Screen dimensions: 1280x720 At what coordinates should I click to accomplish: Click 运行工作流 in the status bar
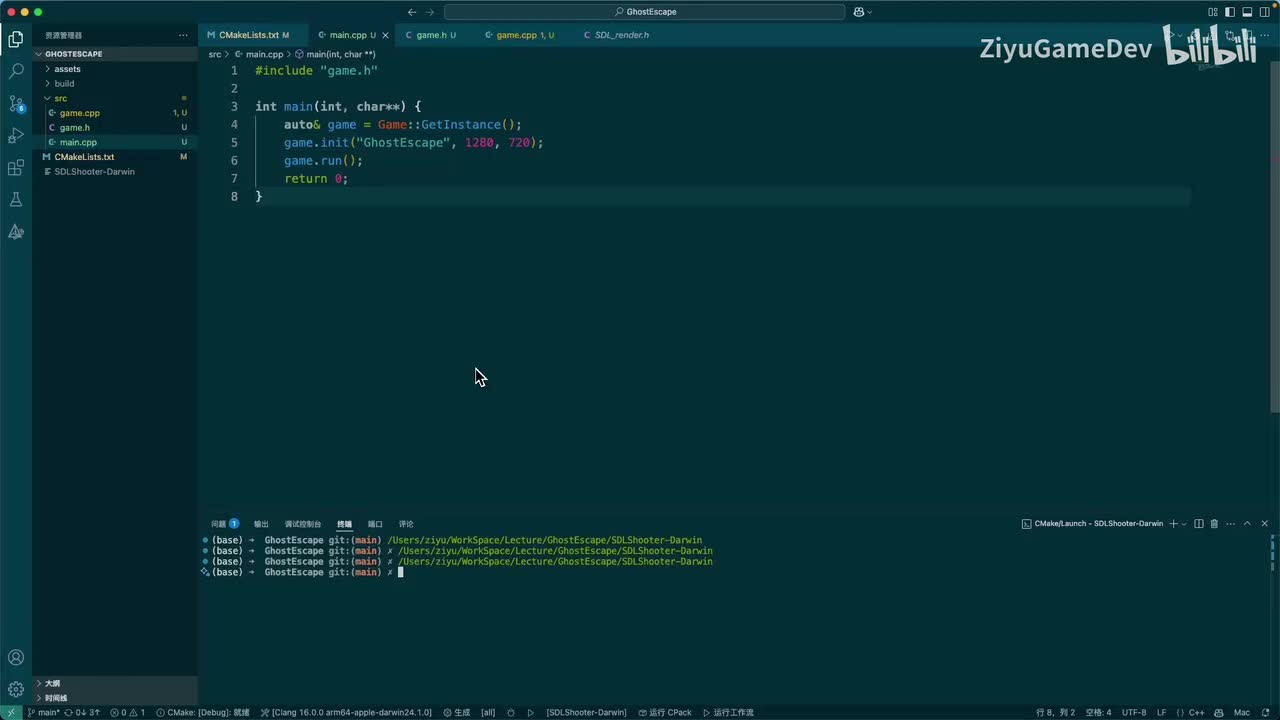tap(728, 713)
